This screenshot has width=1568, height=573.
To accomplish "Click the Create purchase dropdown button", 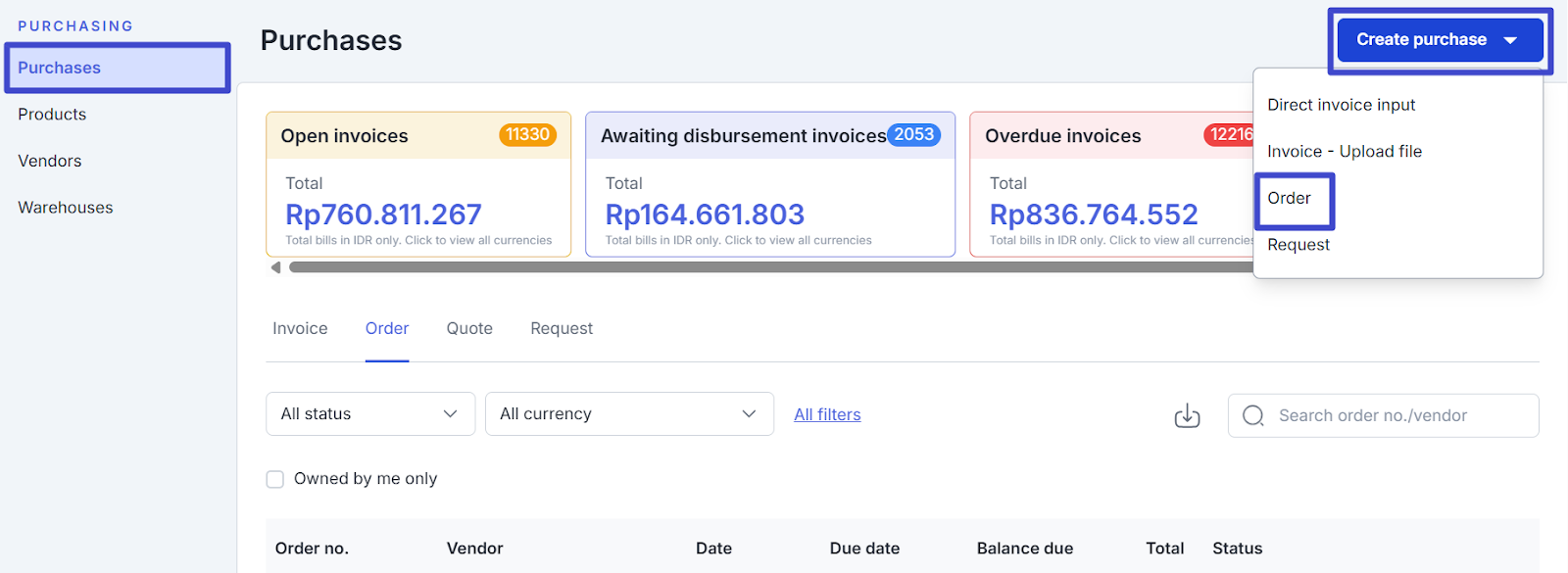I will [1439, 40].
